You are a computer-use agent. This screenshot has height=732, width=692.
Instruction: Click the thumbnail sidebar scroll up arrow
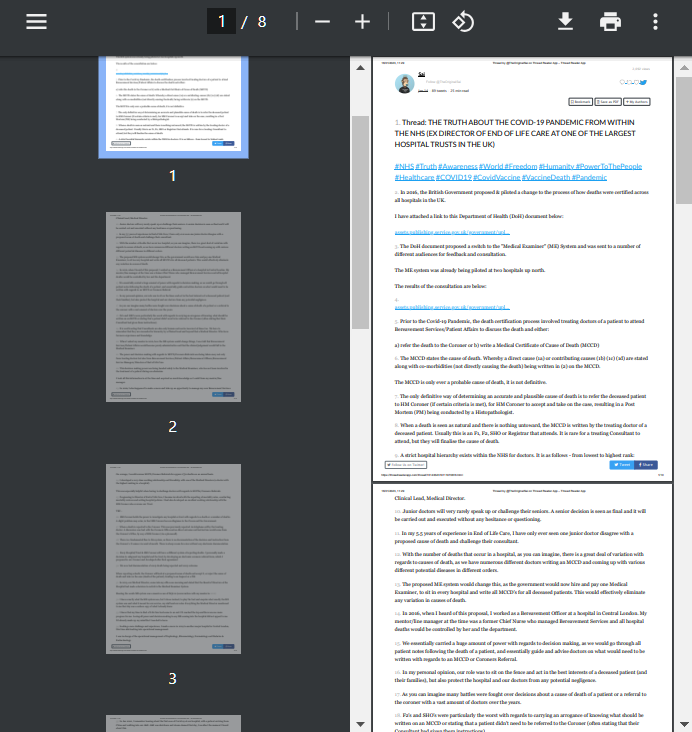pyautogui.click(x=360, y=68)
